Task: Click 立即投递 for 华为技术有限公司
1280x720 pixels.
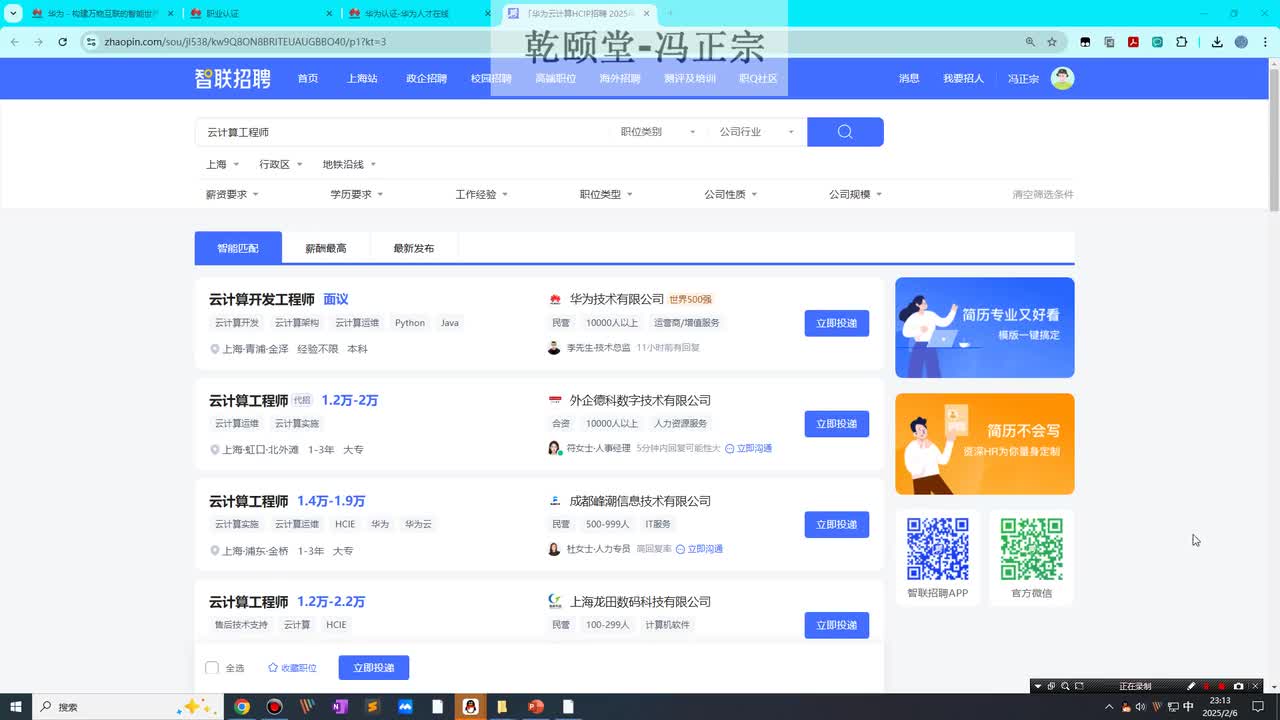Action: tap(837, 323)
